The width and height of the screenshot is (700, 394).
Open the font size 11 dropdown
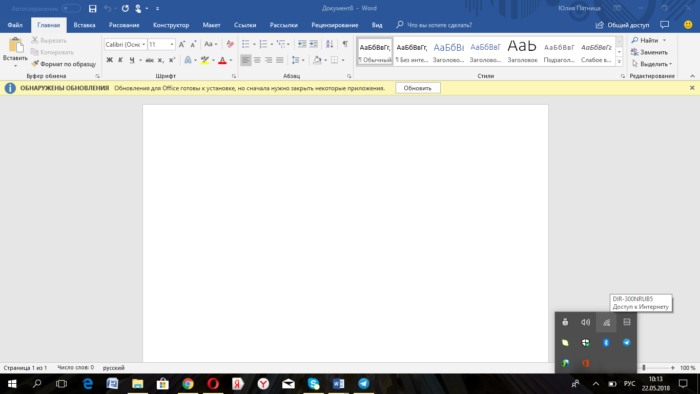[172, 44]
